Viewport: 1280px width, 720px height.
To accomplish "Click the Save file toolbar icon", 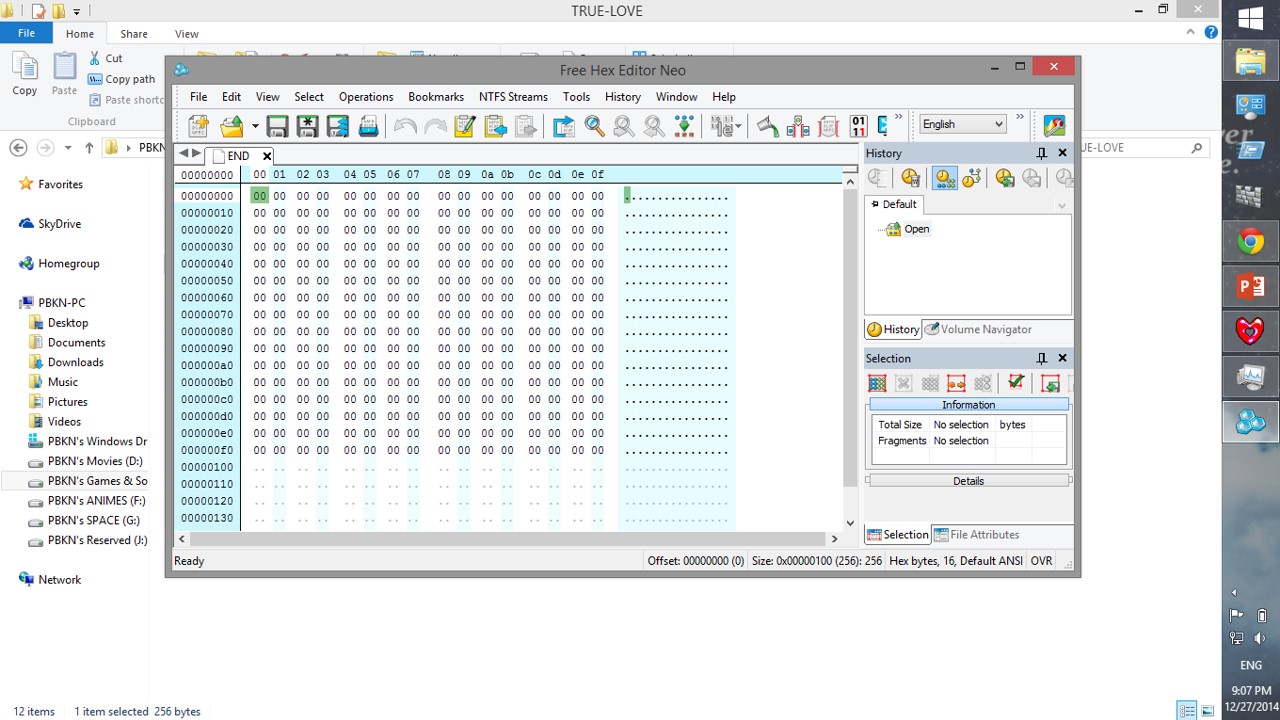I will coord(277,126).
